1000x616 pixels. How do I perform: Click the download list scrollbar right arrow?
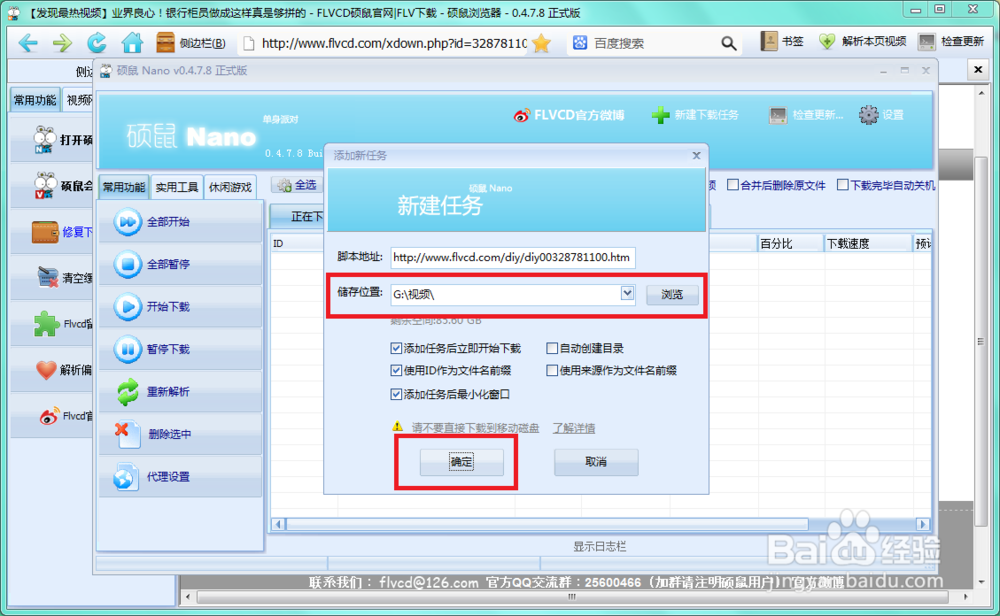point(923,524)
